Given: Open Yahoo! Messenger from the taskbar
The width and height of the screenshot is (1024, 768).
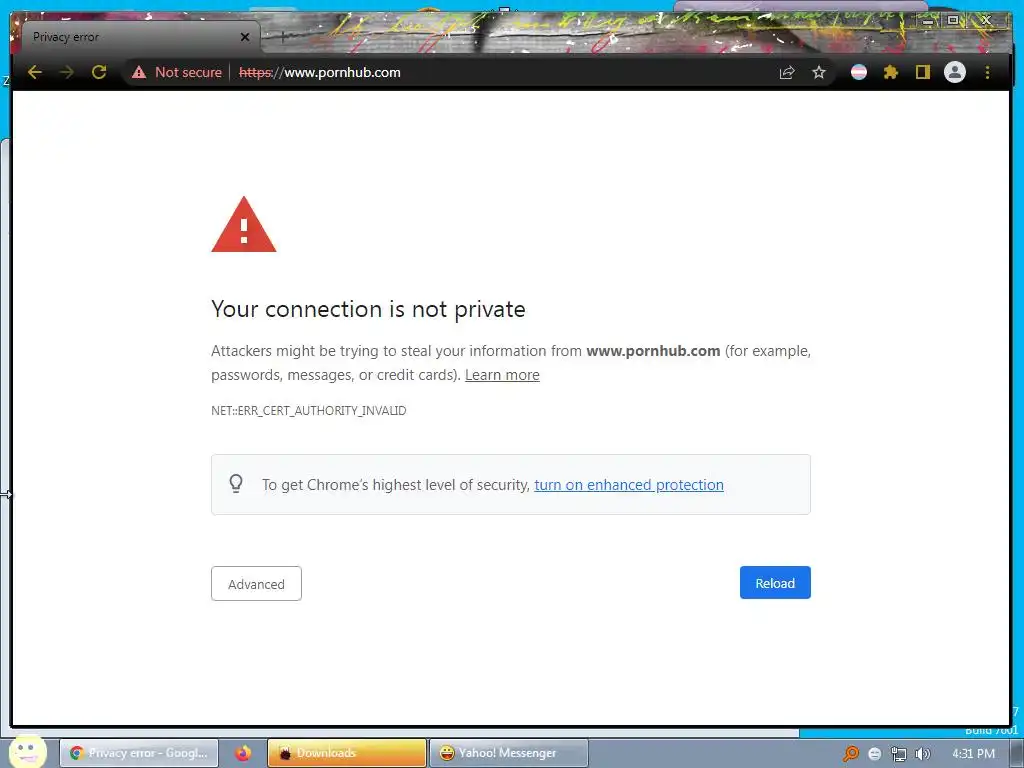Looking at the screenshot, I should pyautogui.click(x=509, y=753).
